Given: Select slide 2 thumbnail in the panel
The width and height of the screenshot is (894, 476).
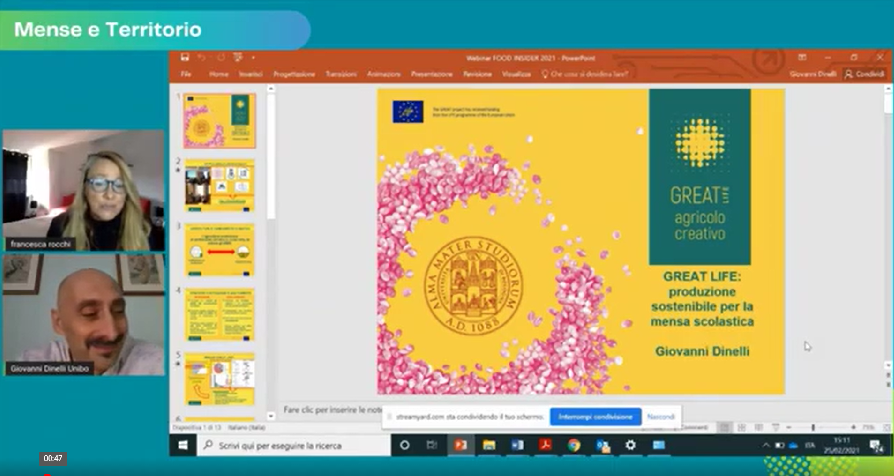Looking at the screenshot, I should click(x=220, y=185).
